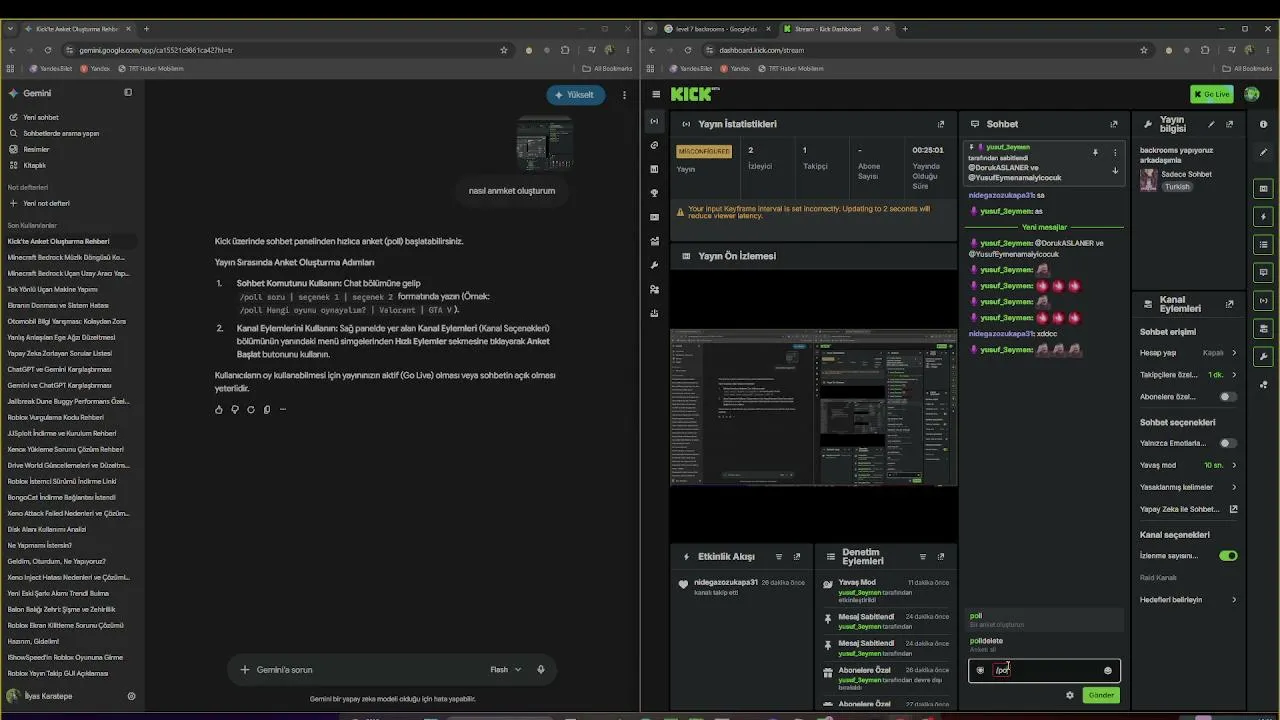Open the uploaded image thumbnail in Gemini chat
Viewport: 1280px width, 720px height.
click(544, 144)
